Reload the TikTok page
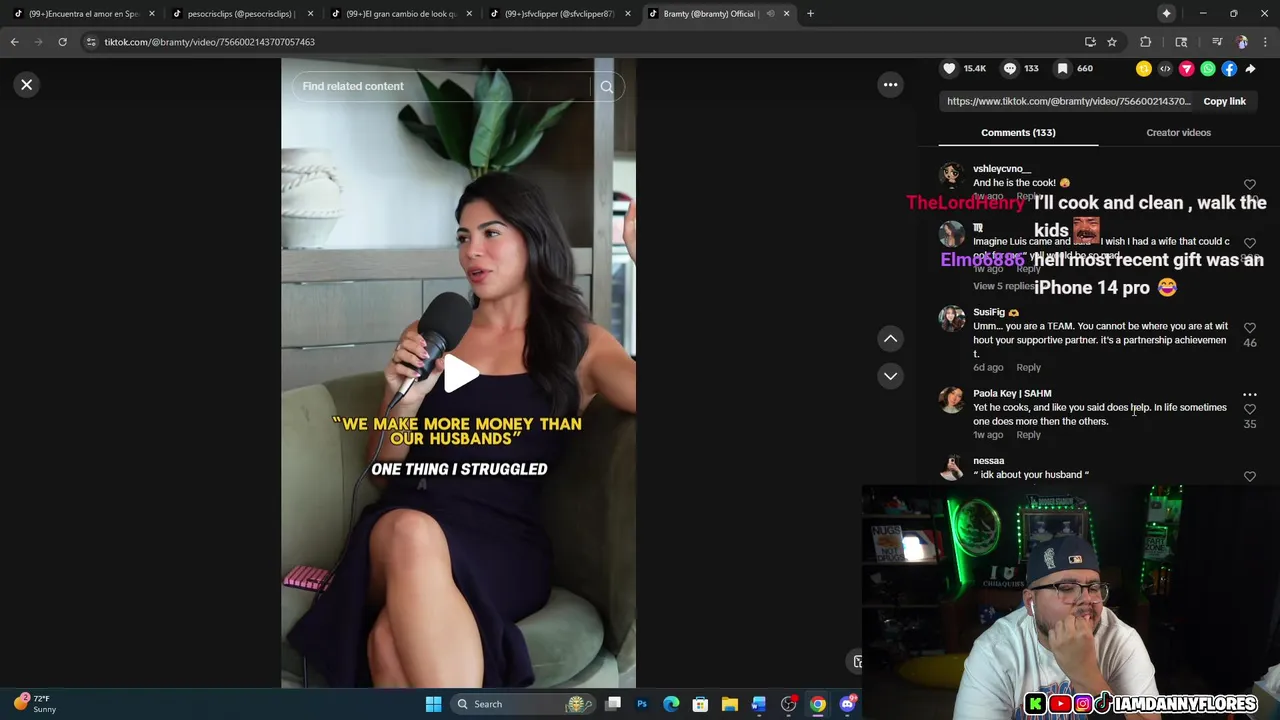Image resolution: width=1280 pixels, height=720 pixels. [62, 42]
